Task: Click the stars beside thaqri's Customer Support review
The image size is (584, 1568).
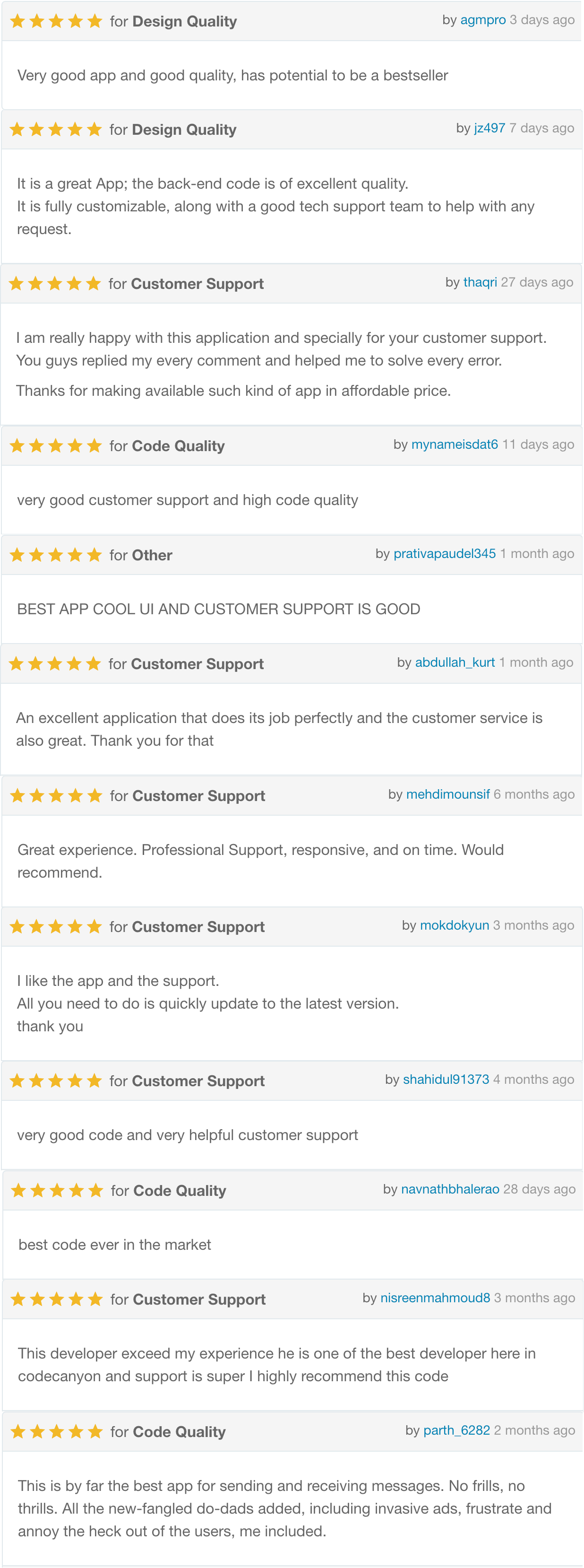Action: click(x=55, y=284)
